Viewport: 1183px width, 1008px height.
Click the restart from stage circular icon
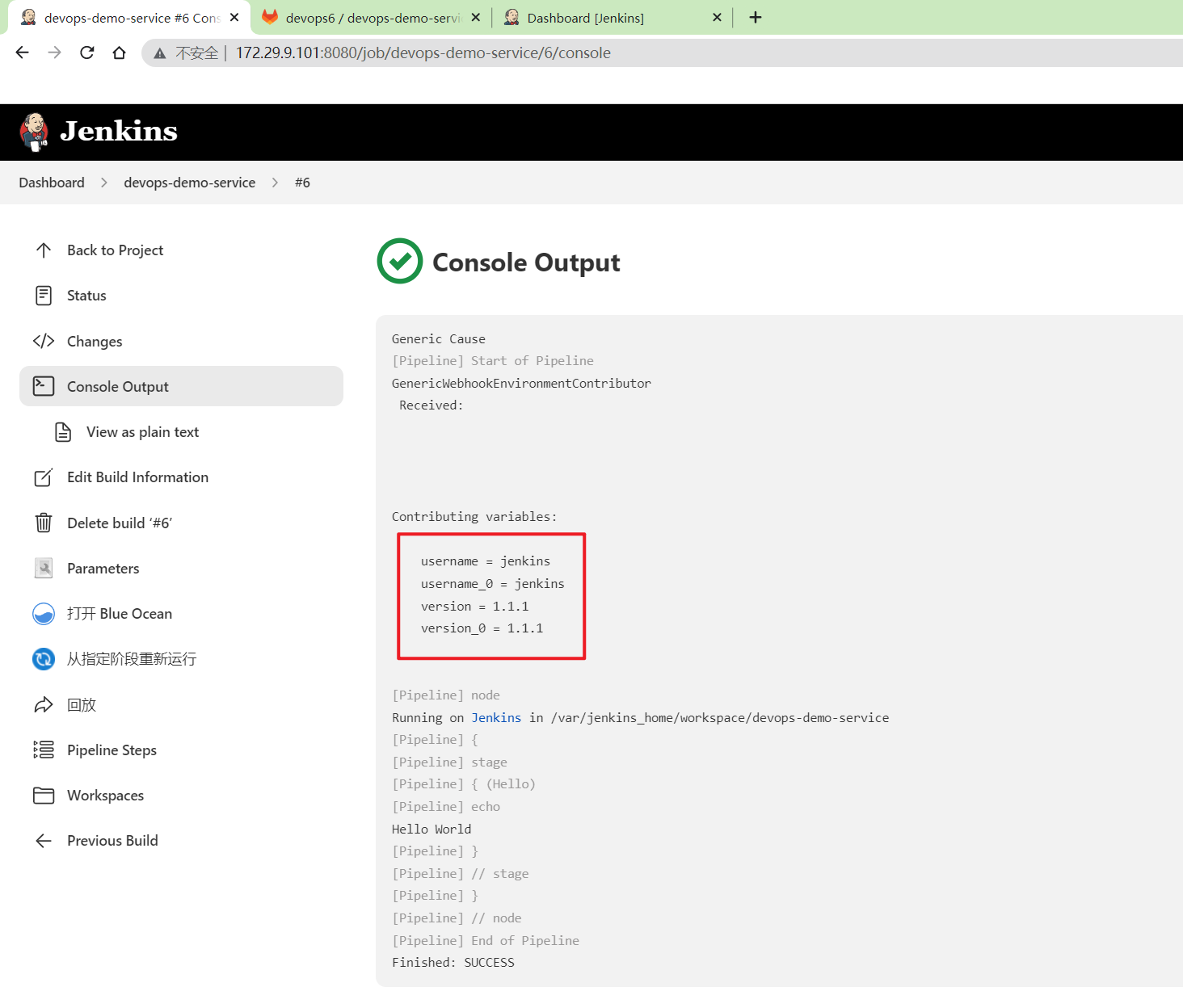(44, 659)
